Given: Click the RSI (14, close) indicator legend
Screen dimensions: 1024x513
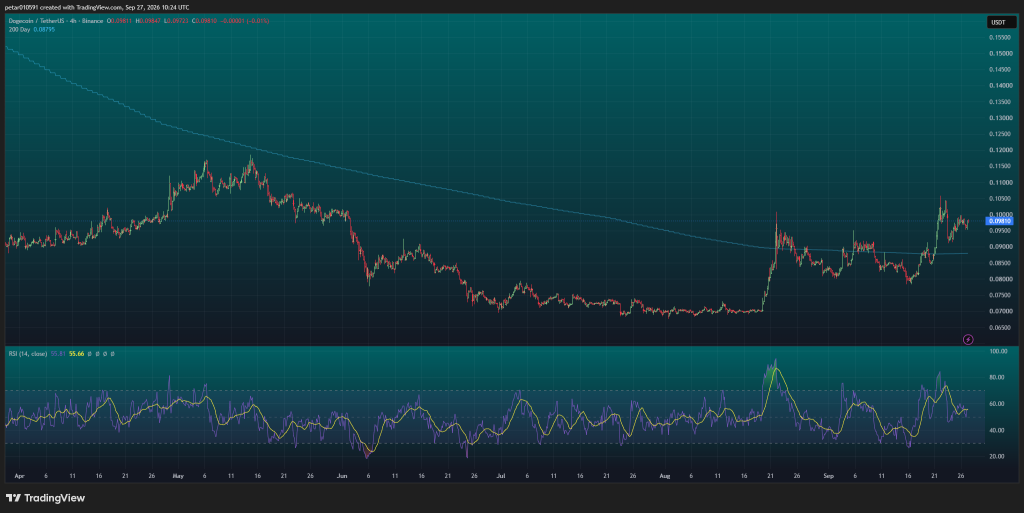Looking at the screenshot, I should pyautogui.click(x=27, y=354).
